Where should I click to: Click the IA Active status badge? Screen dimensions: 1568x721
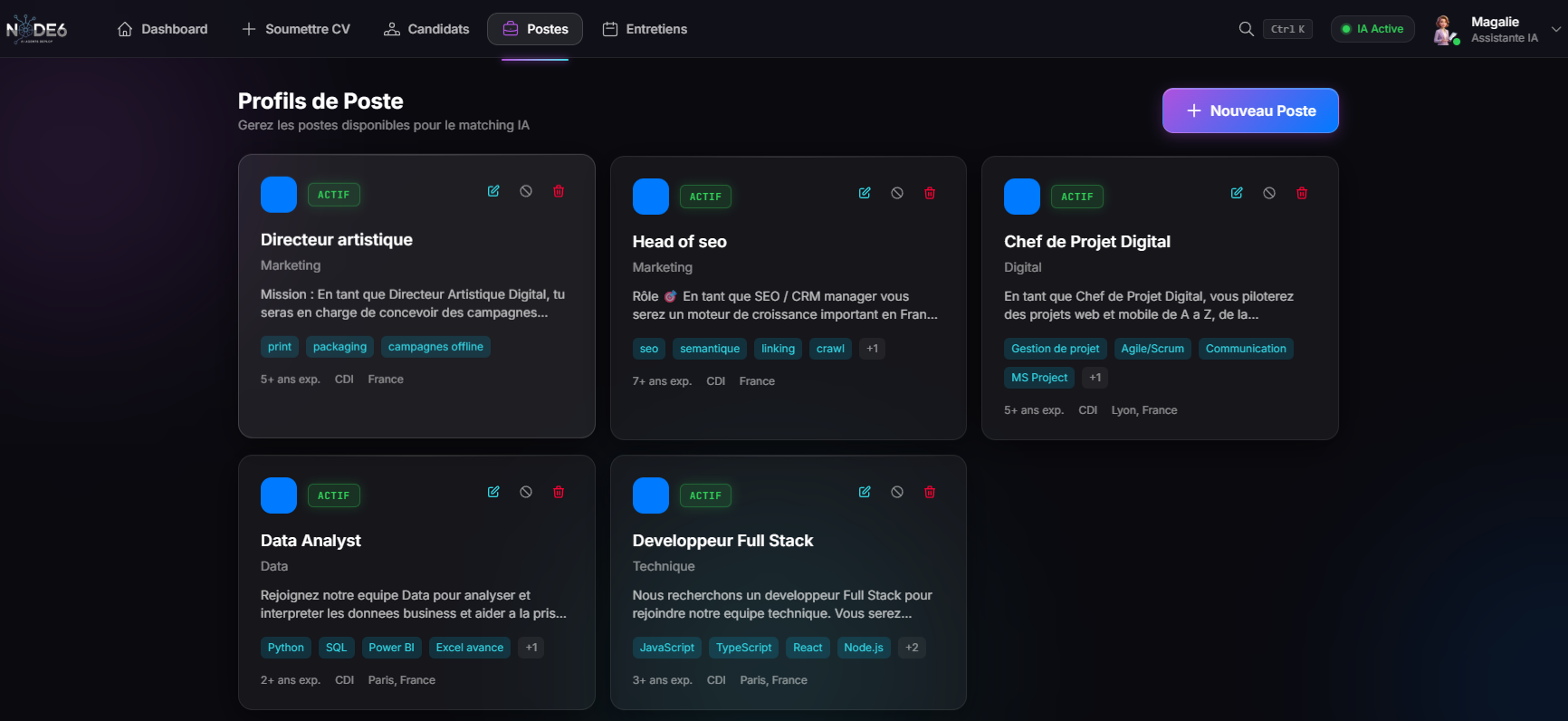(x=1372, y=29)
